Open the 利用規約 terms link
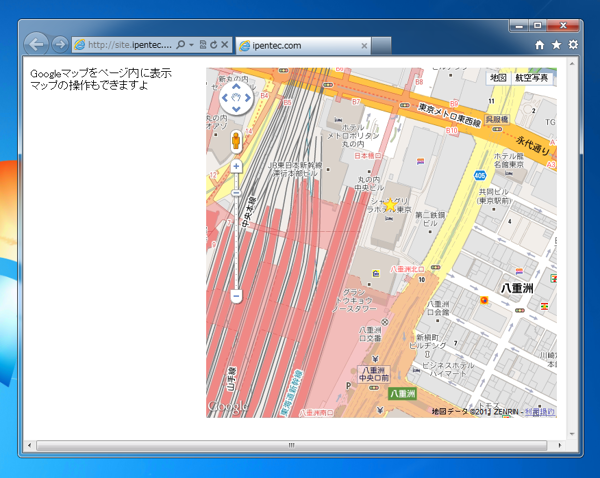Viewport: 600px width, 478px height. coord(540,412)
